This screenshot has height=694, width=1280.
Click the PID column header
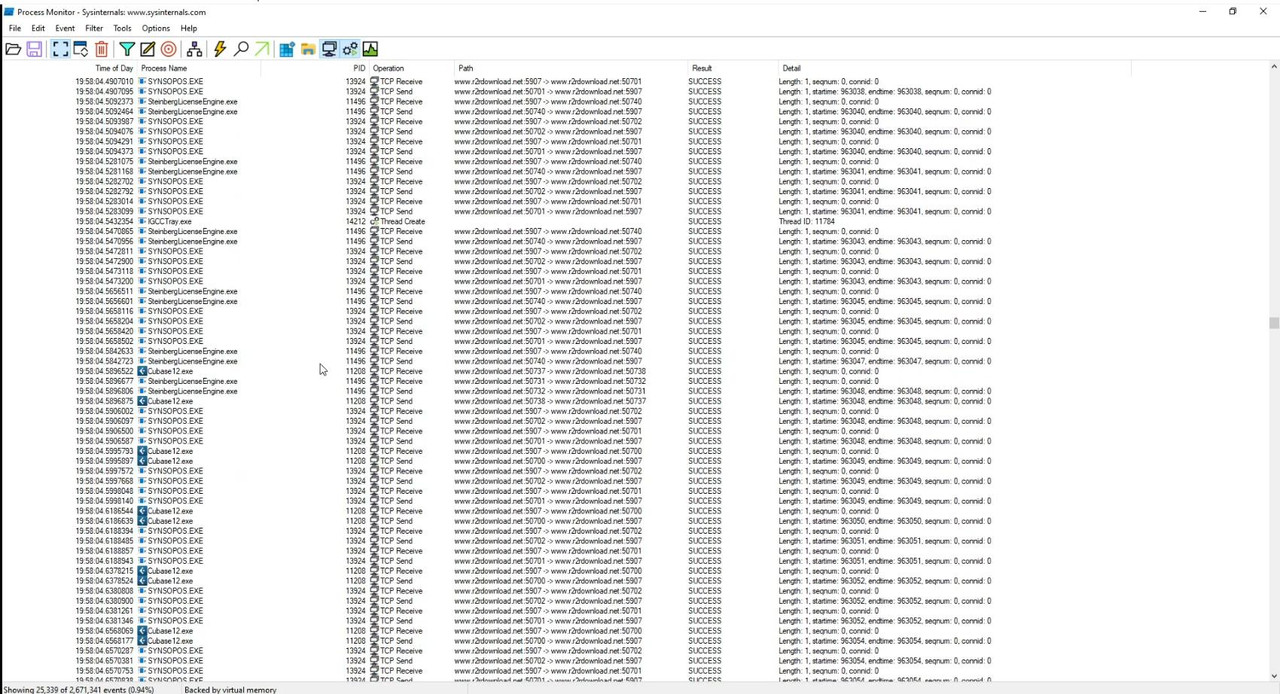(x=359, y=68)
